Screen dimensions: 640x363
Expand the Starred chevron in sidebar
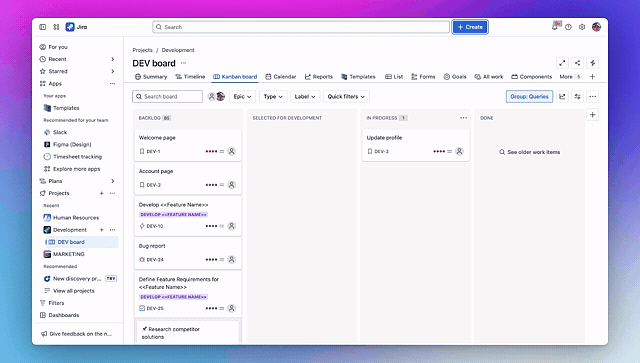pos(113,71)
